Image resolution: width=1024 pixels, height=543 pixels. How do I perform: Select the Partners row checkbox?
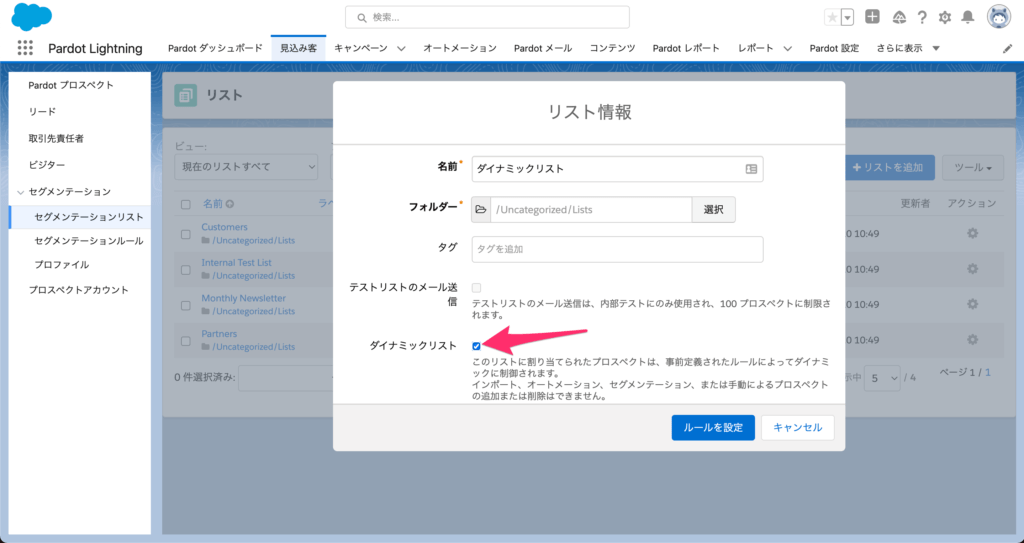click(185, 340)
